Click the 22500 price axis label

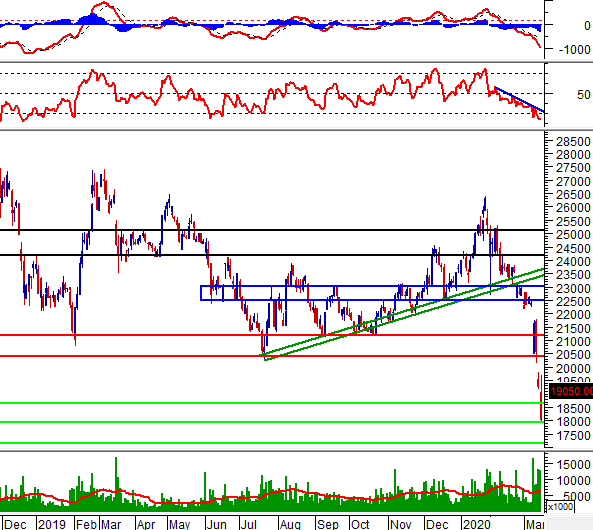(573, 302)
